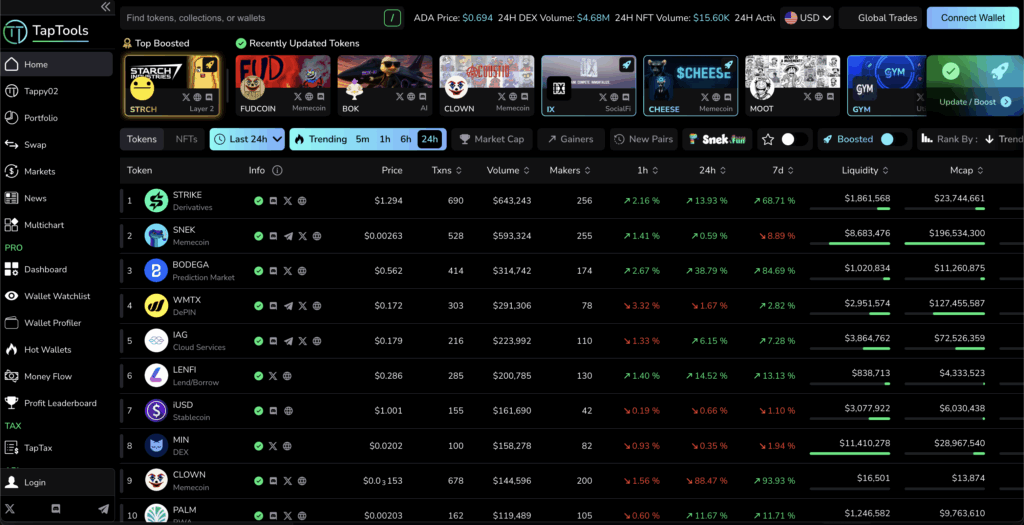Toggle the favorites star switch
This screenshot has height=525, width=1024.
click(x=791, y=139)
